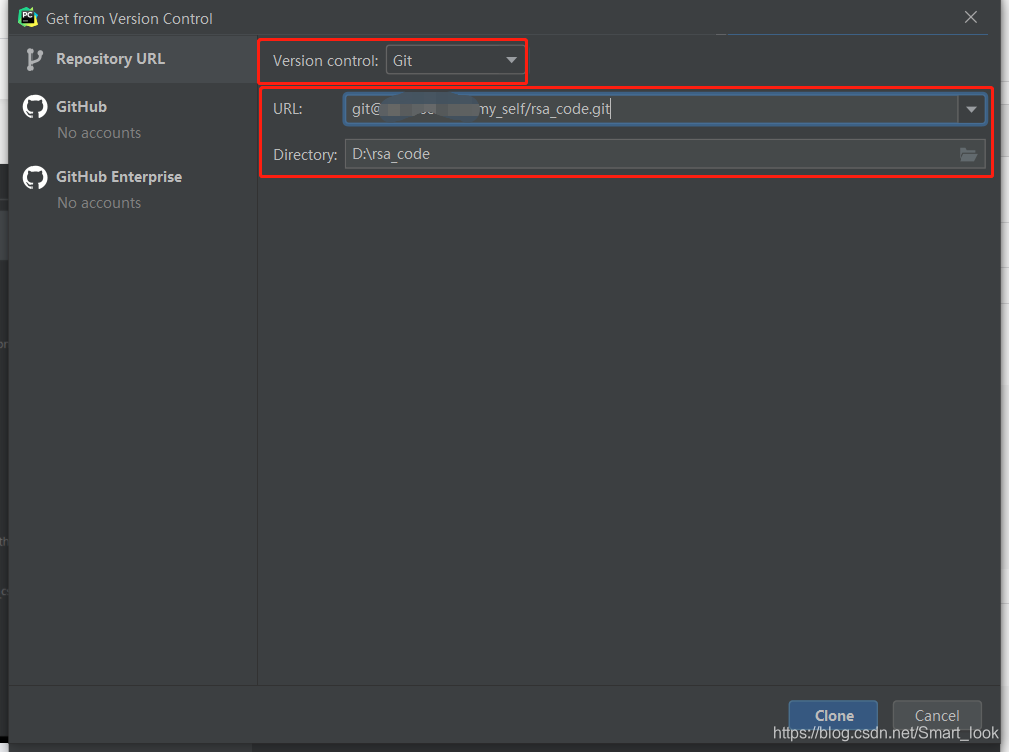Click the Clone button

tap(833, 715)
